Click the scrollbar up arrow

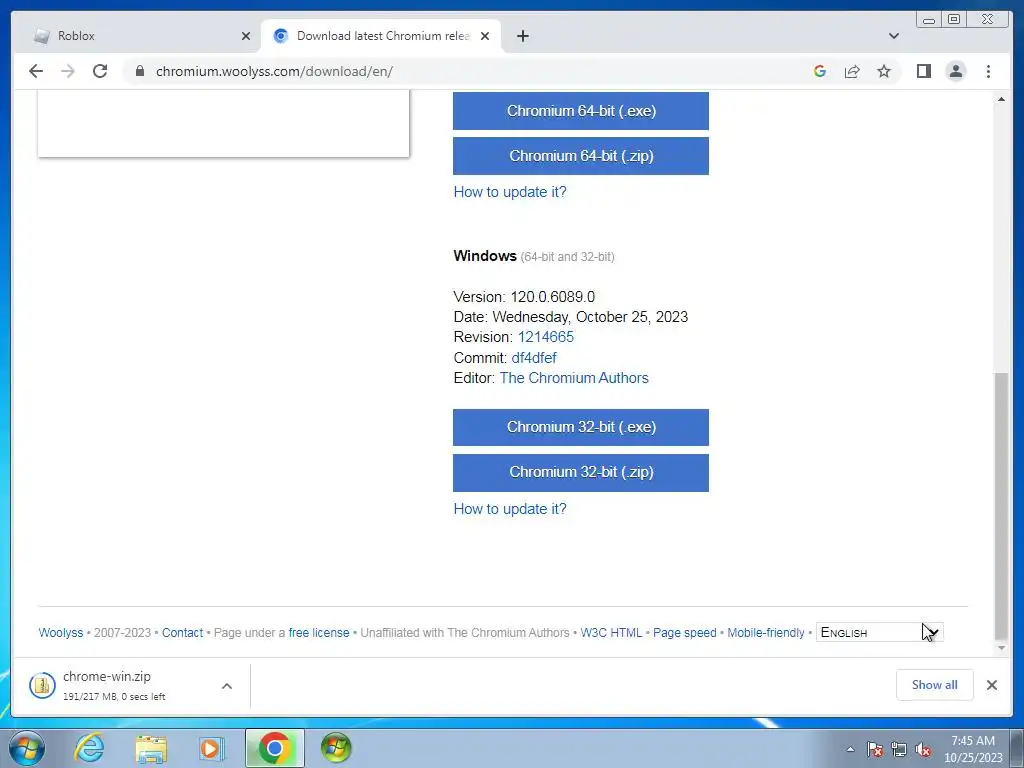(x=1001, y=99)
